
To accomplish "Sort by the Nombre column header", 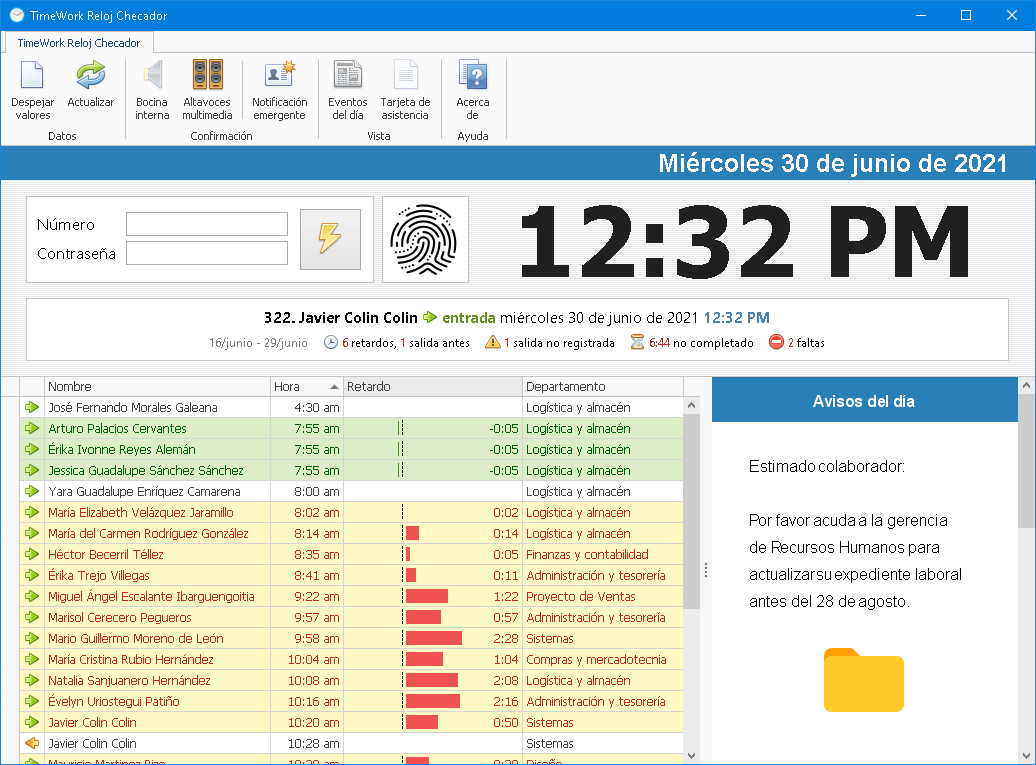I will click(x=157, y=387).
